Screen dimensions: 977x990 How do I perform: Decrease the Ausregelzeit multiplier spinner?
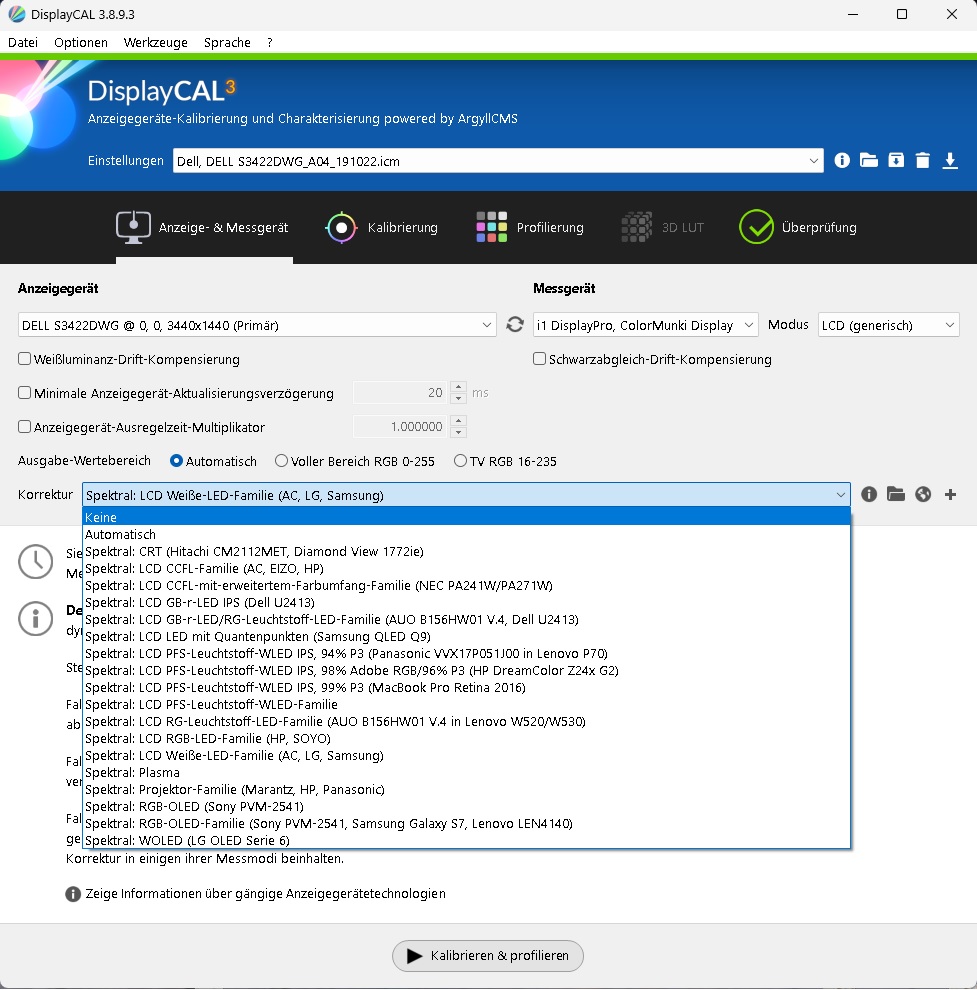click(459, 432)
